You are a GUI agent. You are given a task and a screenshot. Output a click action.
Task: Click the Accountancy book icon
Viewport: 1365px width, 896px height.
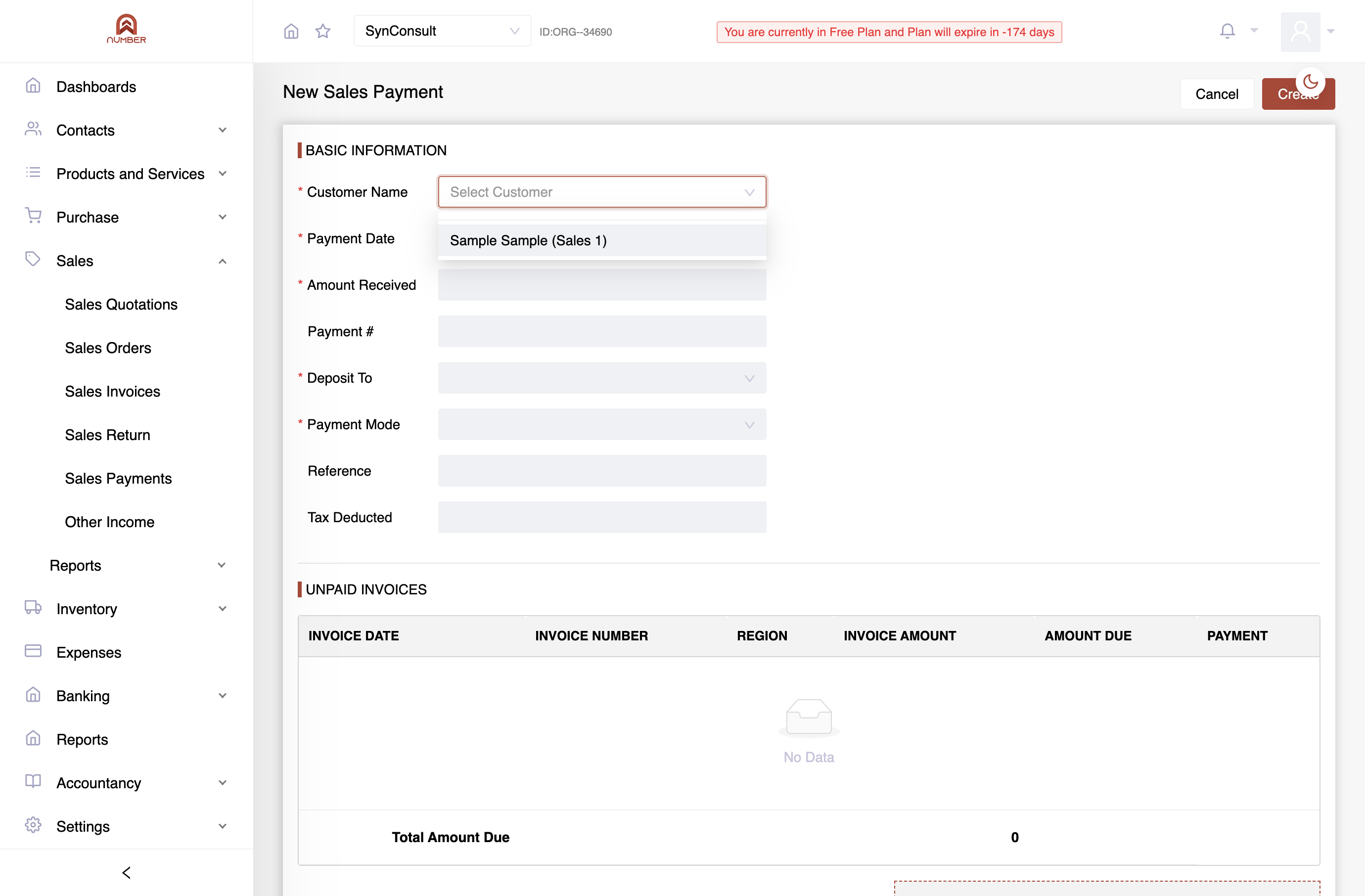pyautogui.click(x=33, y=782)
